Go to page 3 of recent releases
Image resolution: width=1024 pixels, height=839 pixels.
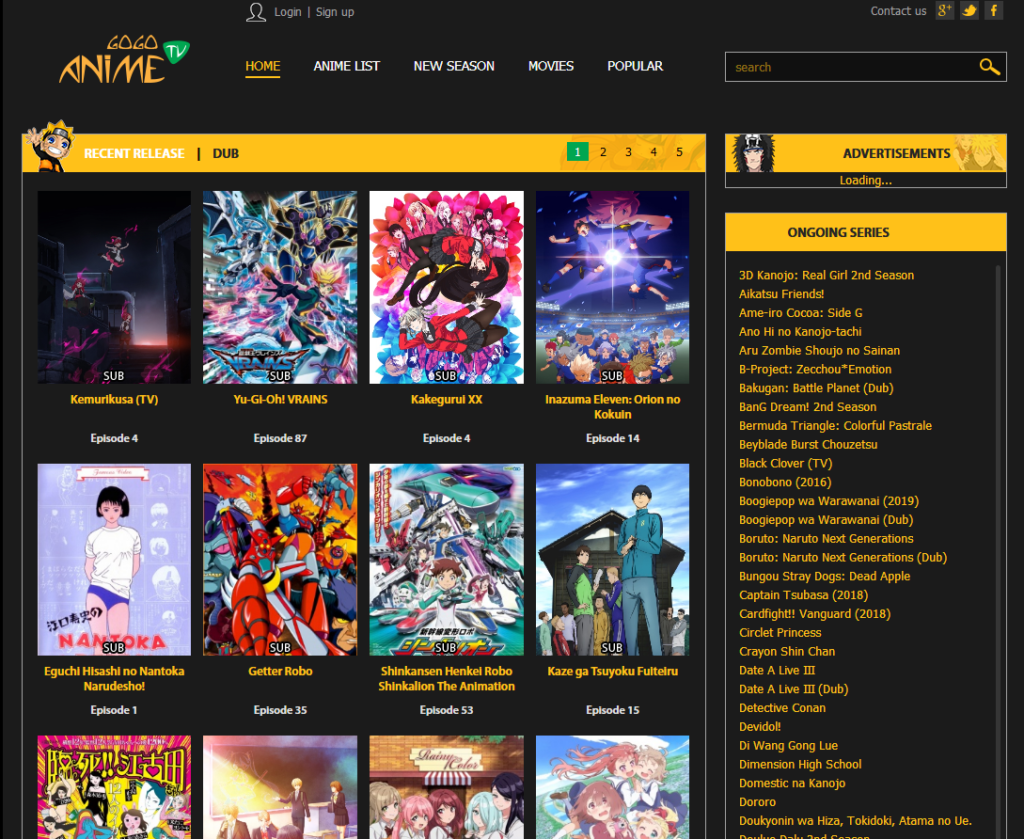point(628,151)
